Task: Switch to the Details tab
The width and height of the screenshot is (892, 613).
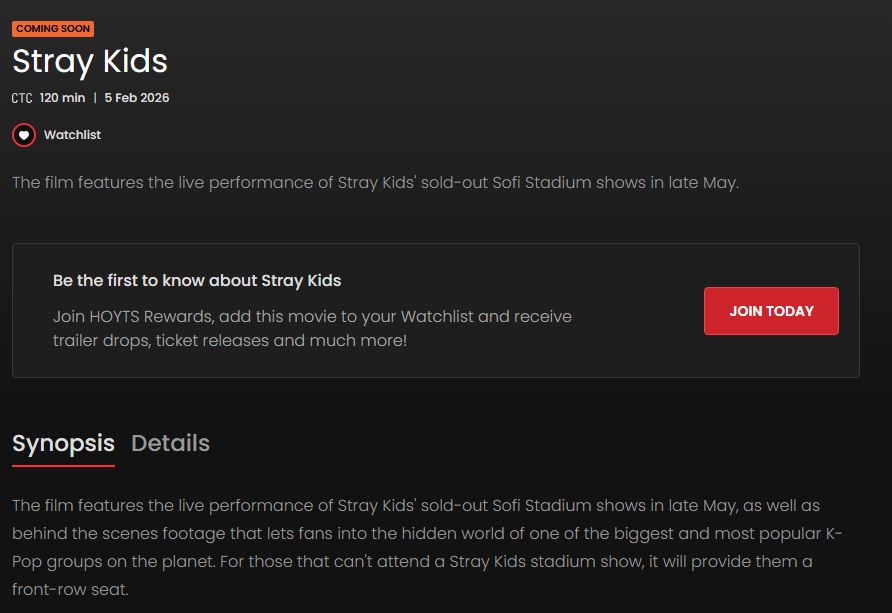Action: point(170,443)
